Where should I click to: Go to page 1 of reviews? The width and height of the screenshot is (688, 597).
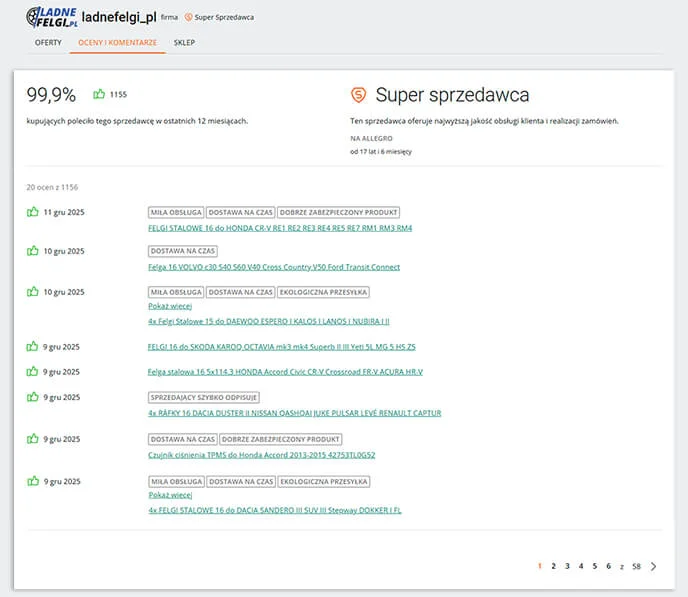[540, 566]
